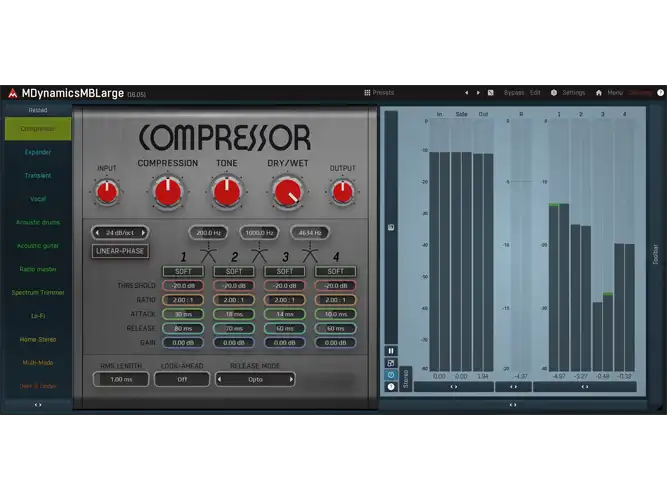
Task: Click the random preset dice icon in title bar
Action: point(490,92)
